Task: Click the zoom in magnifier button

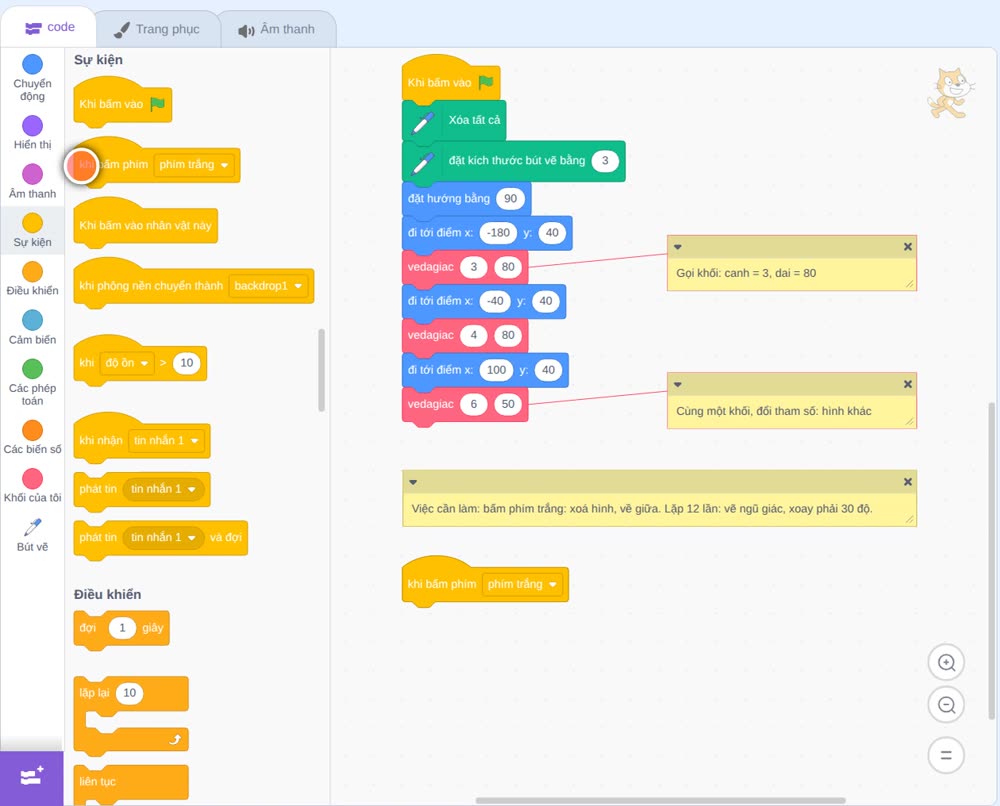Action: (946, 663)
